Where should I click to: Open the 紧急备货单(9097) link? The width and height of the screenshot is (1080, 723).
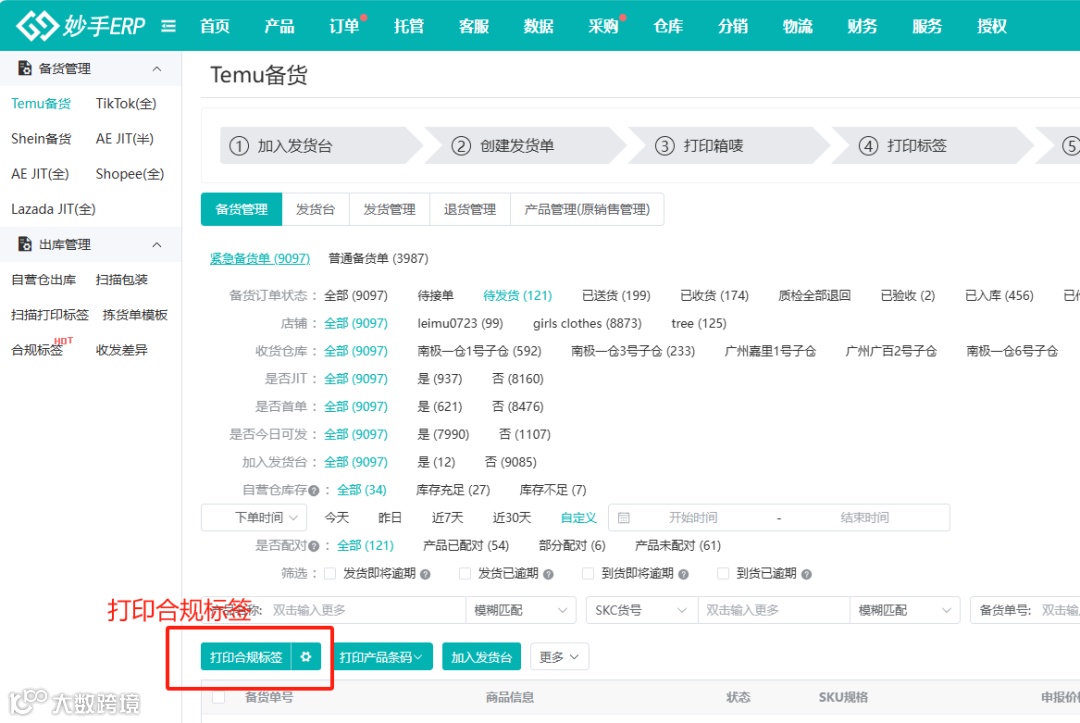pyautogui.click(x=259, y=258)
